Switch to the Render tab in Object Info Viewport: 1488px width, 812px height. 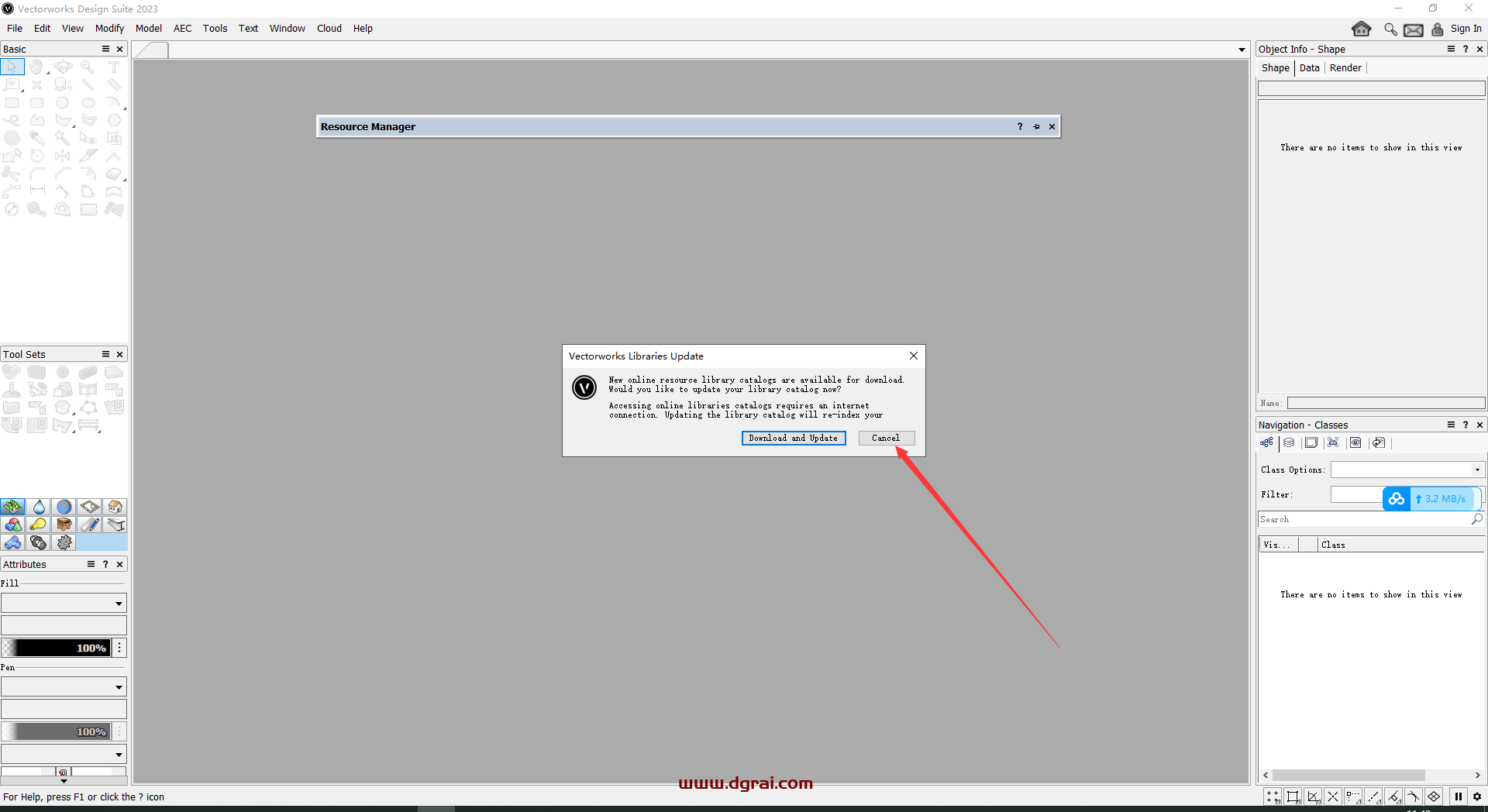coord(1345,68)
